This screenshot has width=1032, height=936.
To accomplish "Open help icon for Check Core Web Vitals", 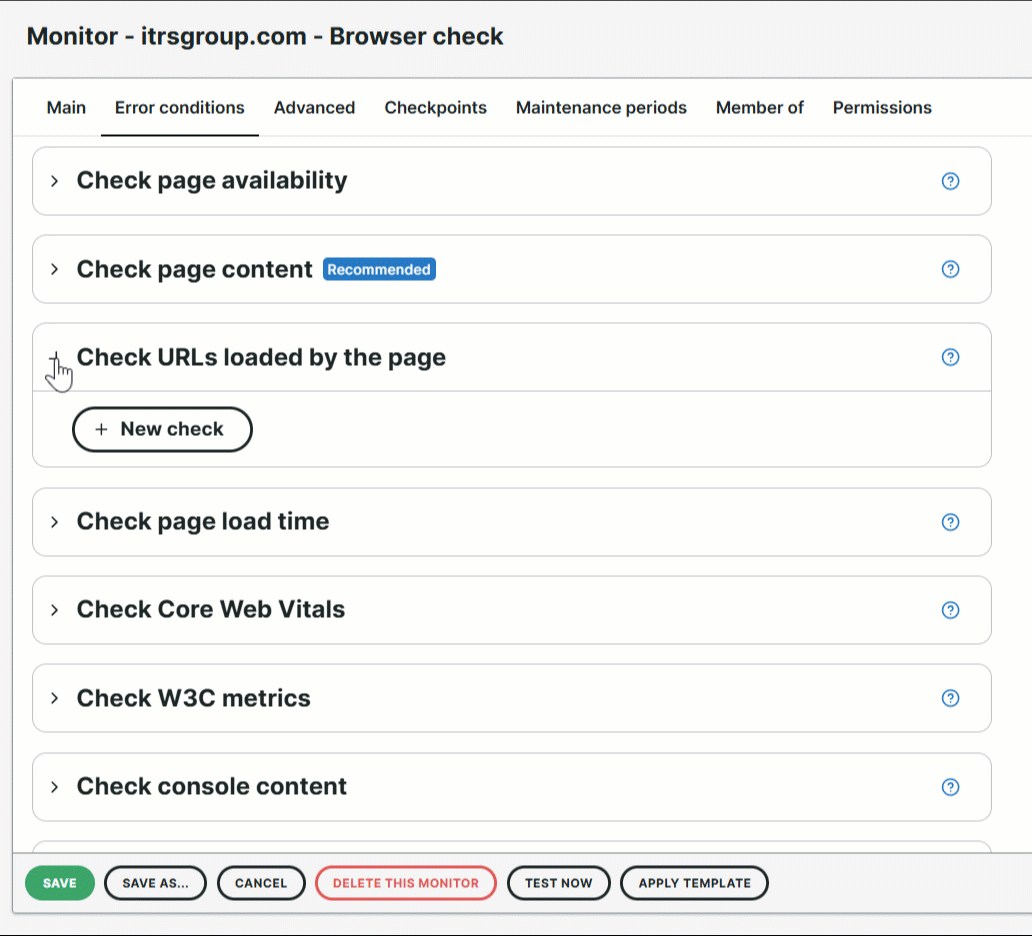I will pos(950,610).
